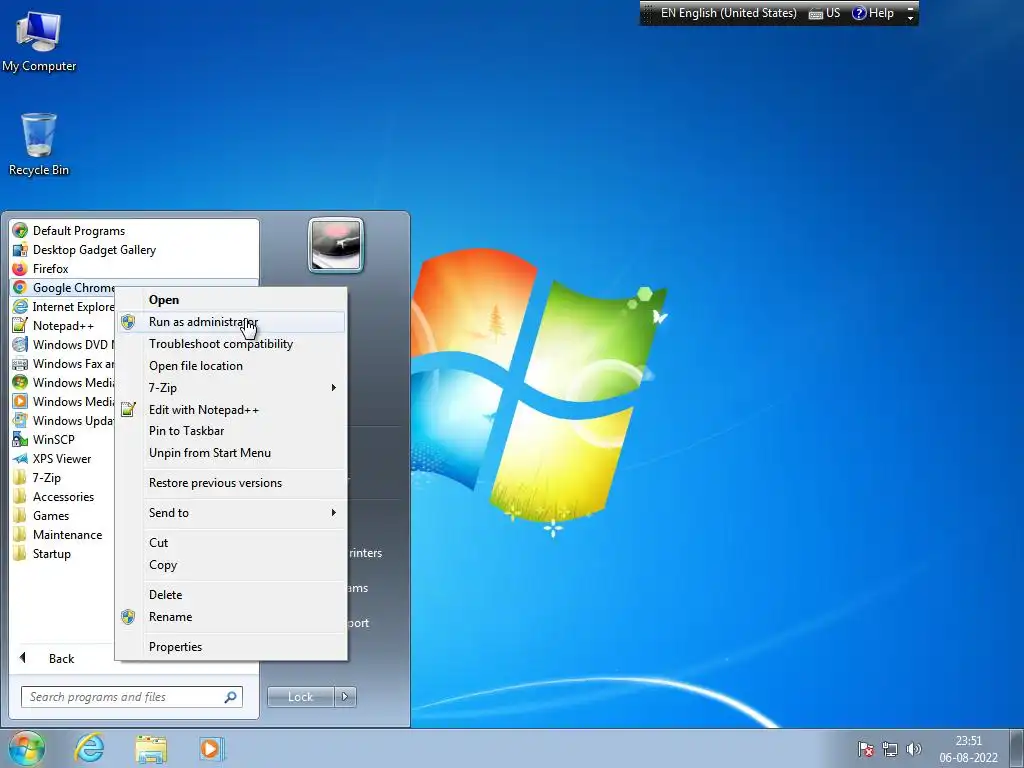The height and width of the screenshot is (768, 1024).
Task: Click the Google Chrome icon in programs list
Action: click(20, 287)
